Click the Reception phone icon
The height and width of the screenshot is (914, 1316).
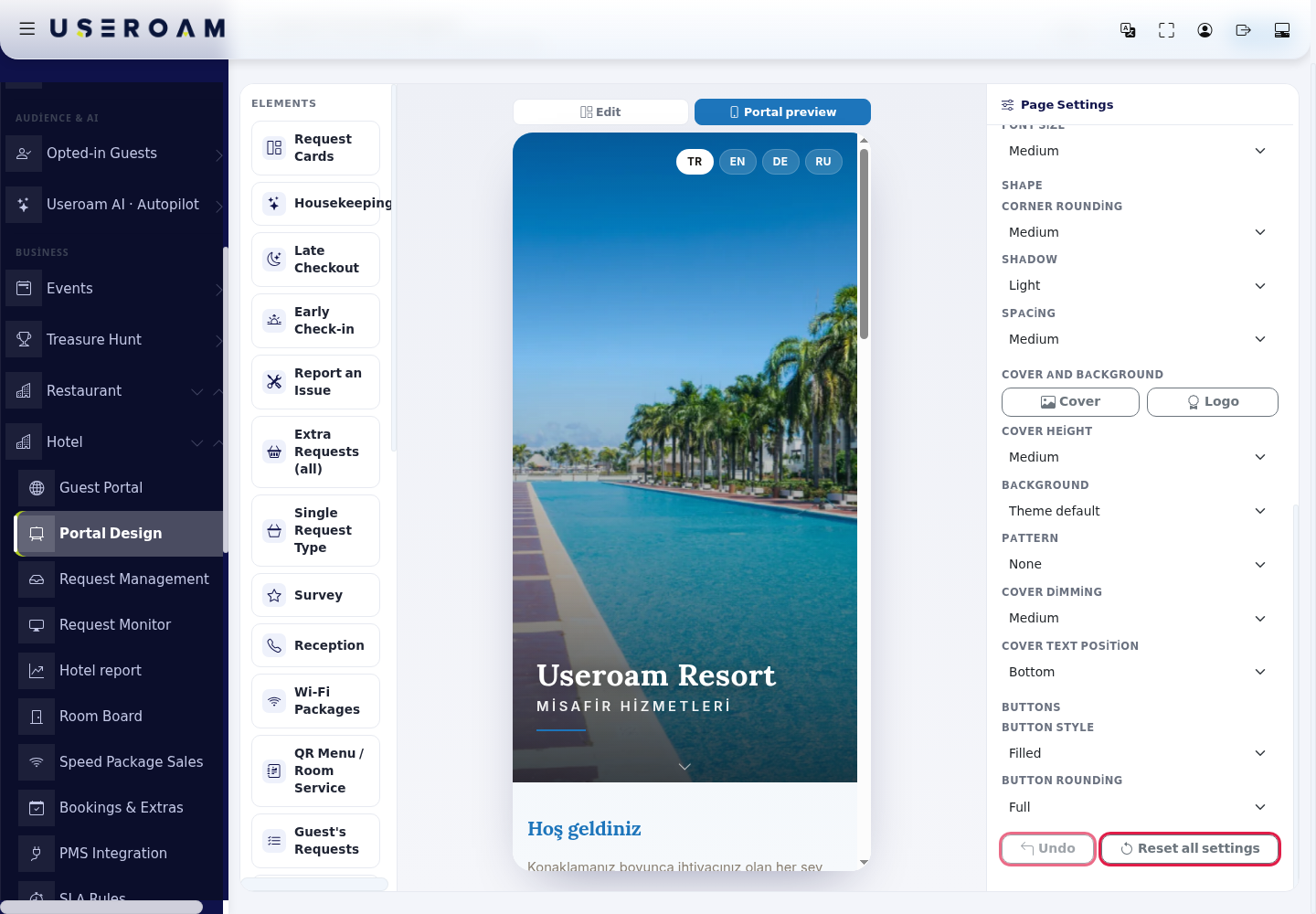pyautogui.click(x=274, y=646)
